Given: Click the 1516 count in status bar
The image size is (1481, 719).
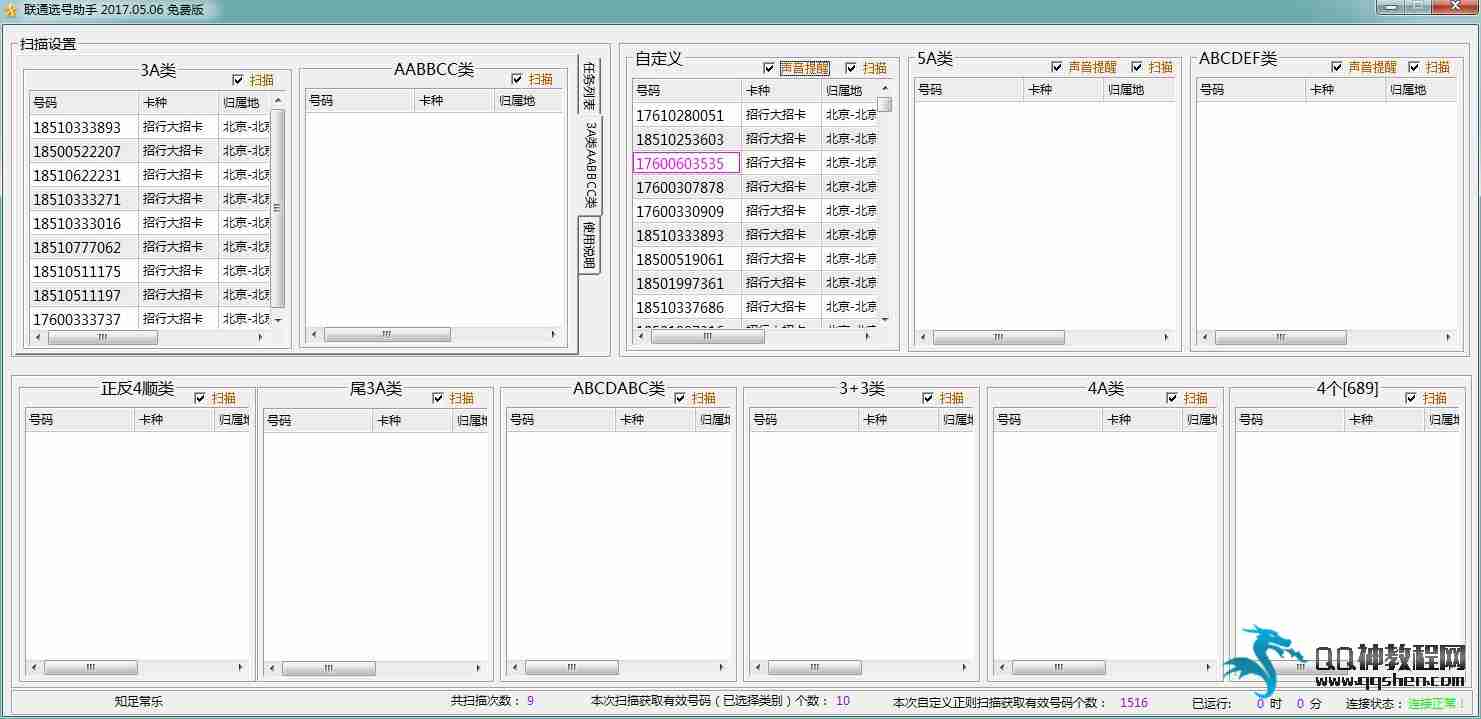Looking at the screenshot, I should pyautogui.click(x=1134, y=703).
